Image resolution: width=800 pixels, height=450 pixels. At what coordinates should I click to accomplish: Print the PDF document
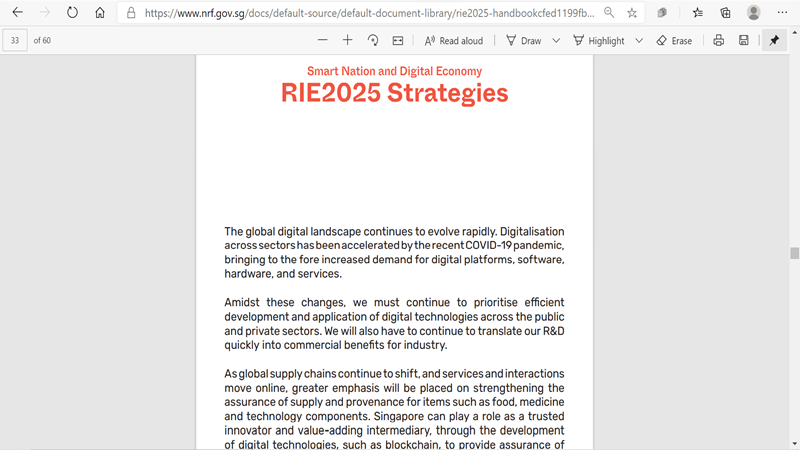(x=718, y=40)
